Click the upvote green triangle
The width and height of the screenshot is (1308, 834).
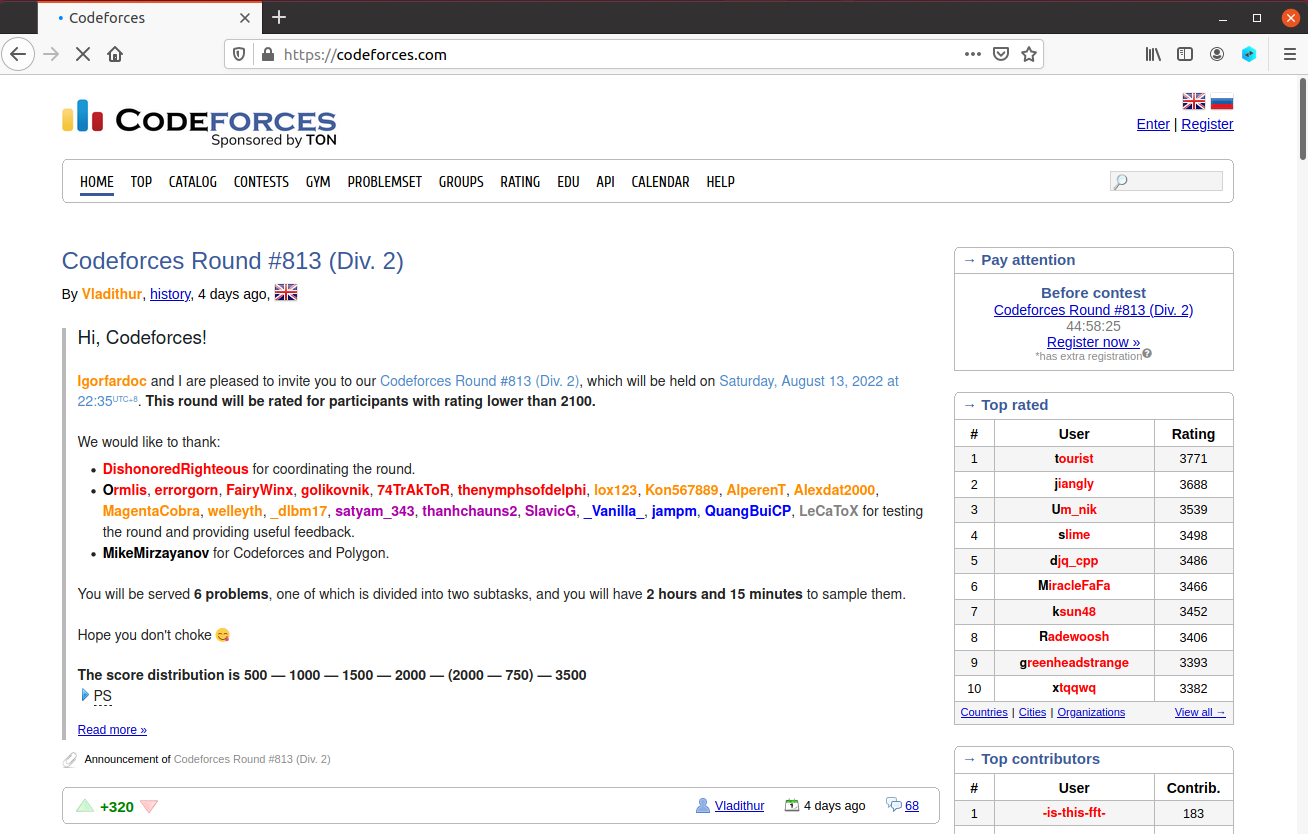coord(85,806)
